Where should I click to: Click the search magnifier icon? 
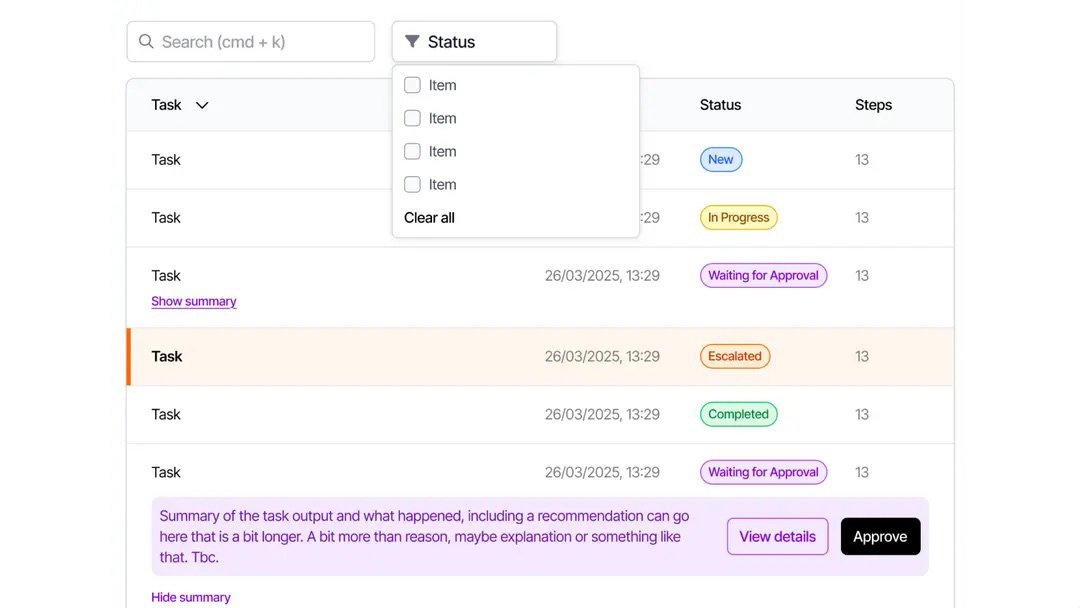click(x=146, y=41)
